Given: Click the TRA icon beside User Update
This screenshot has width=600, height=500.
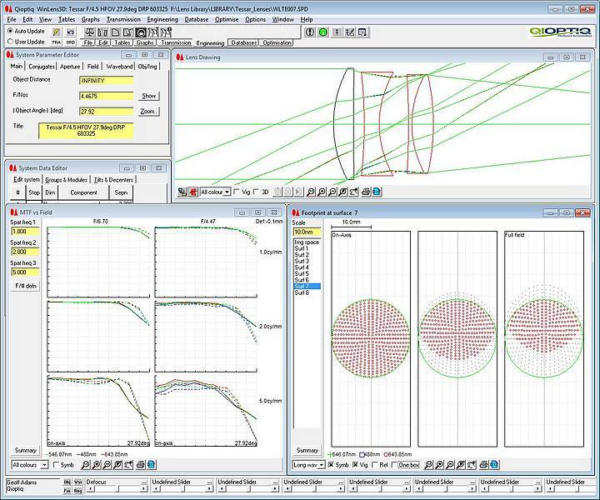Looking at the screenshot, I should (56, 42).
